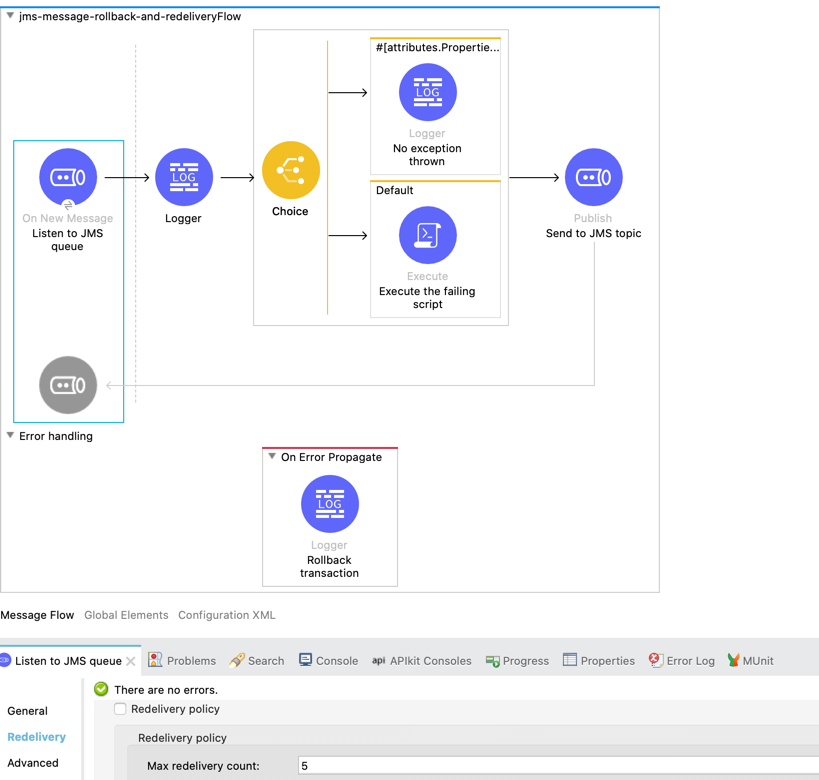819x780 pixels.
Task: Click the Max redelivery count input field
Action: [x=400, y=765]
